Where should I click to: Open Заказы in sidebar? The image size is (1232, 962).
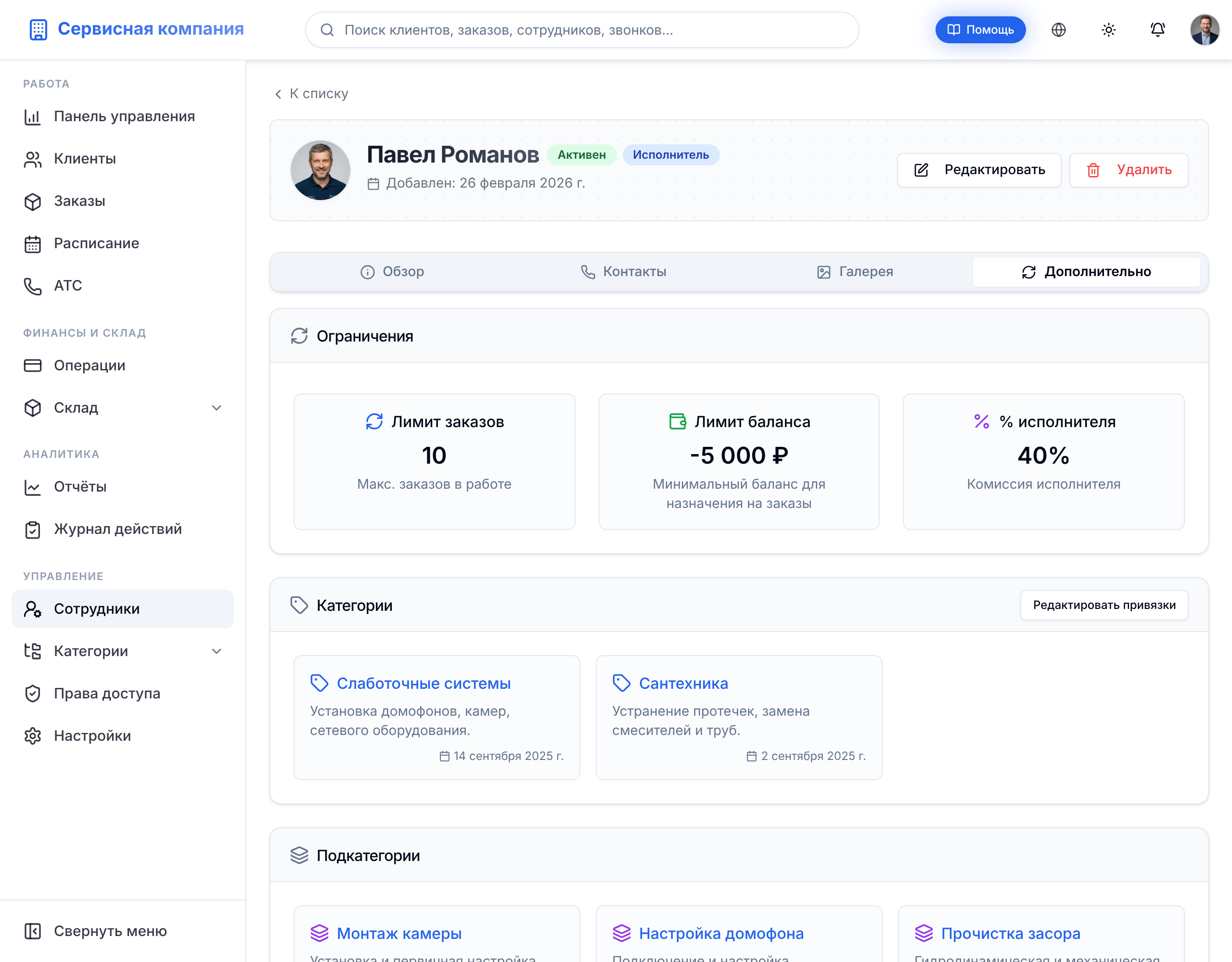click(x=123, y=202)
